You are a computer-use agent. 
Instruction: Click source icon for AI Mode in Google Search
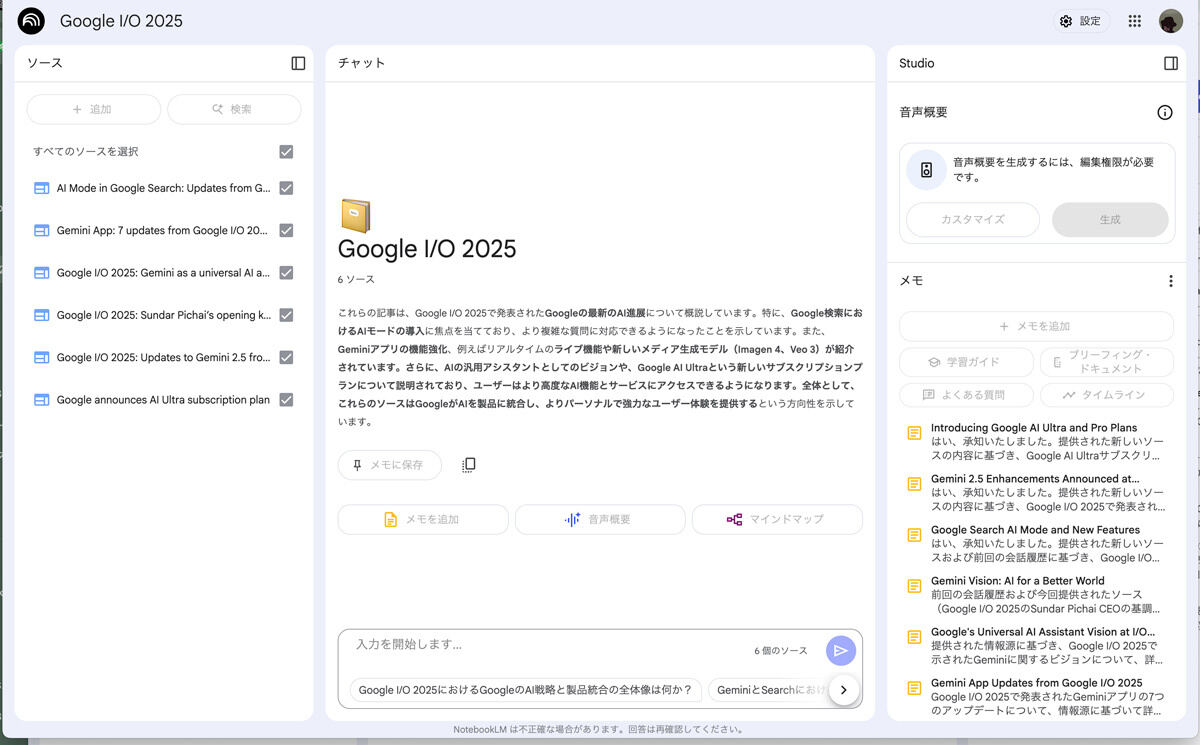pos(41,188)
